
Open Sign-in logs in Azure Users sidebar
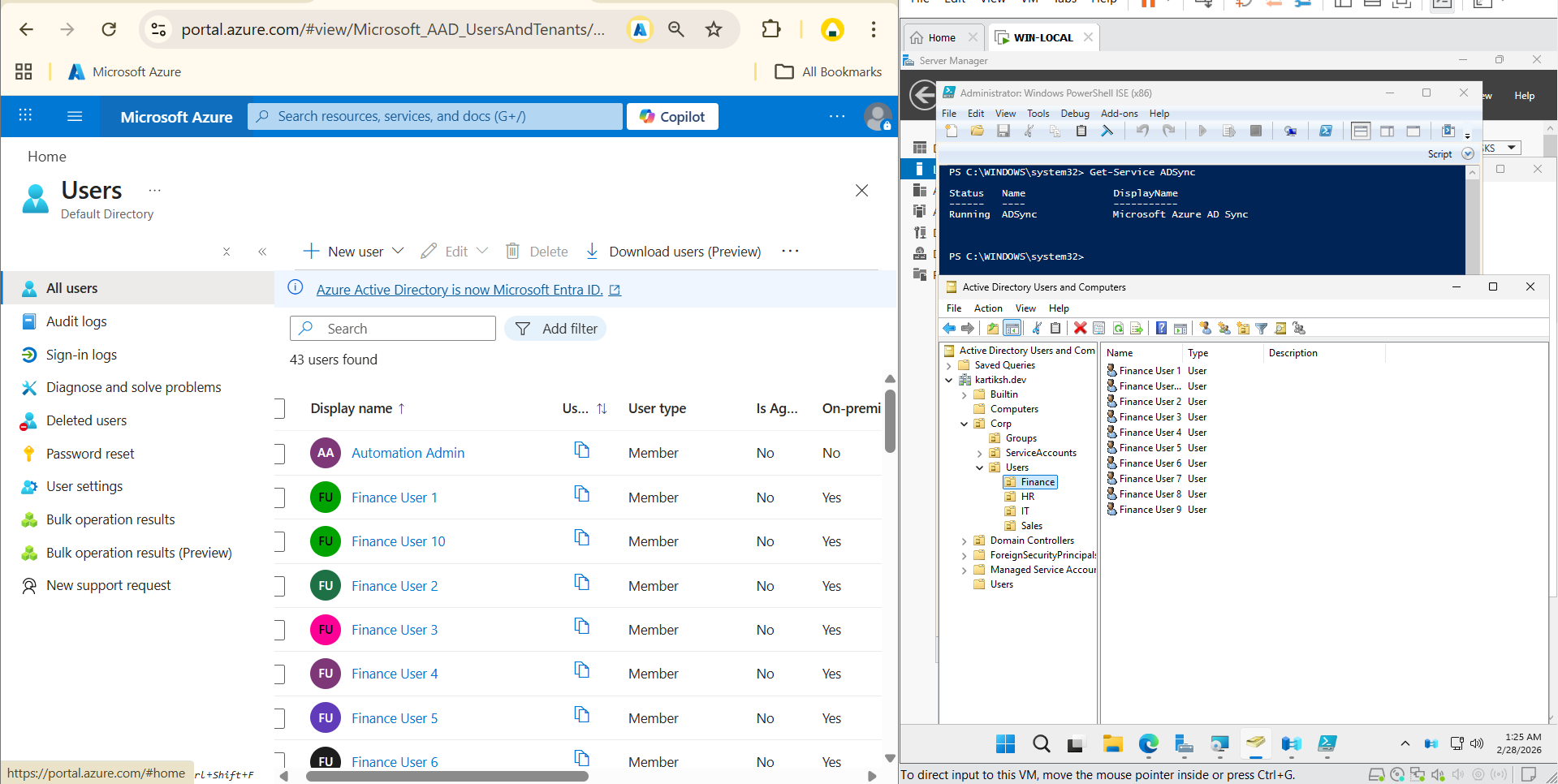pos(81,355)
